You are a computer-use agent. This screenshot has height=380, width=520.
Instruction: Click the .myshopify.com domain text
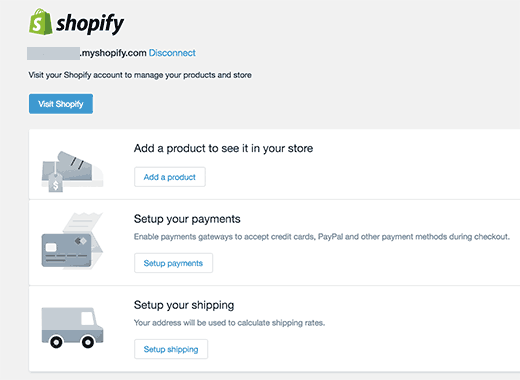coord(113,53)
